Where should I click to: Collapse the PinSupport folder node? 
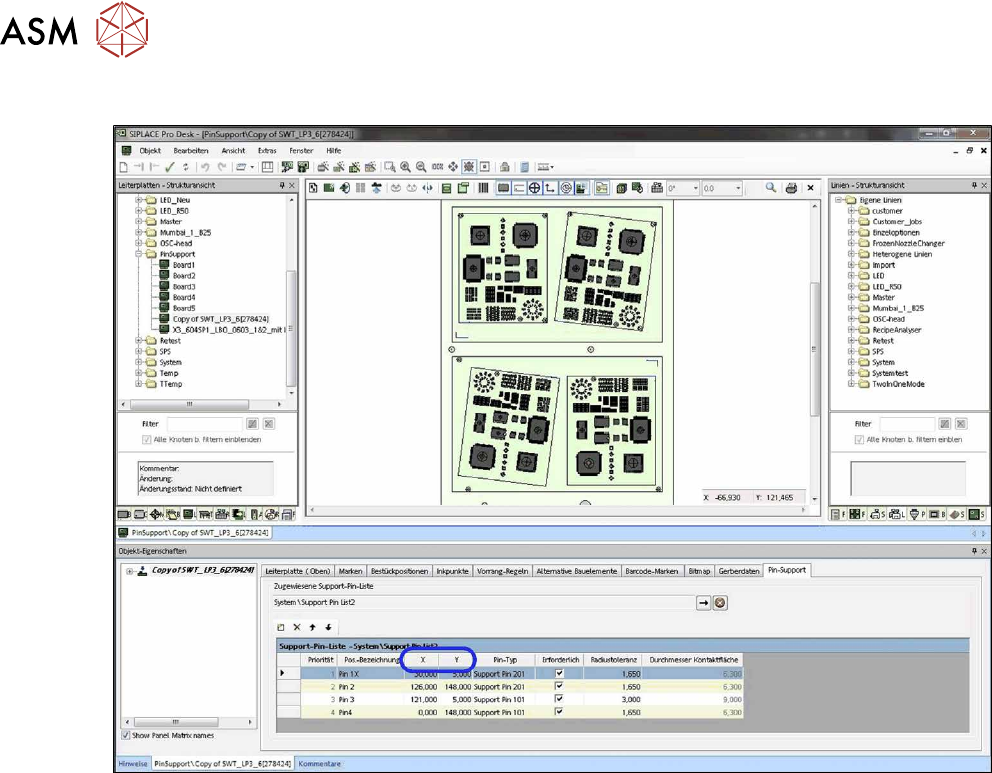[x=137, y=254]
